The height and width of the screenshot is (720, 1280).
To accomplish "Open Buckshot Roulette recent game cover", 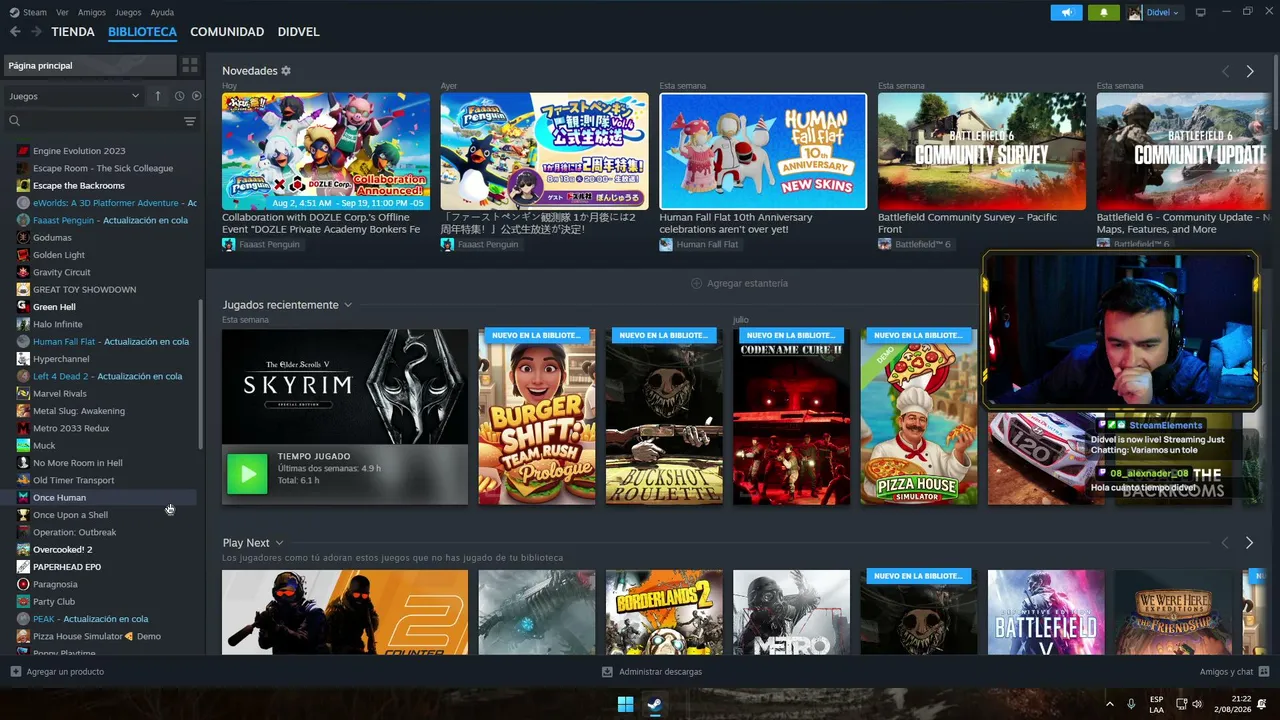I will tap(664, 417).
